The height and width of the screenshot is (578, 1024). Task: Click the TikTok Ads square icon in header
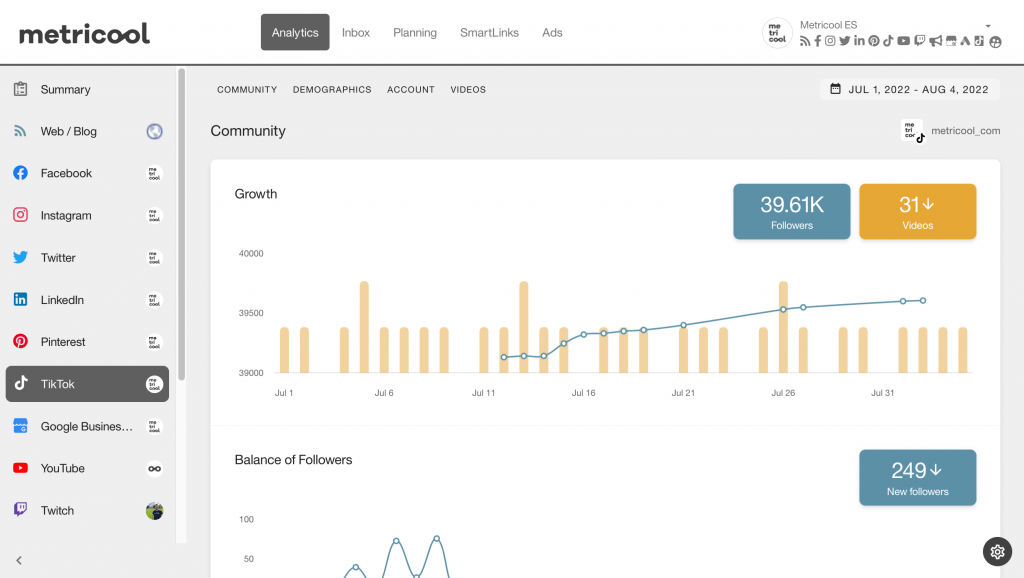[979, 40]
